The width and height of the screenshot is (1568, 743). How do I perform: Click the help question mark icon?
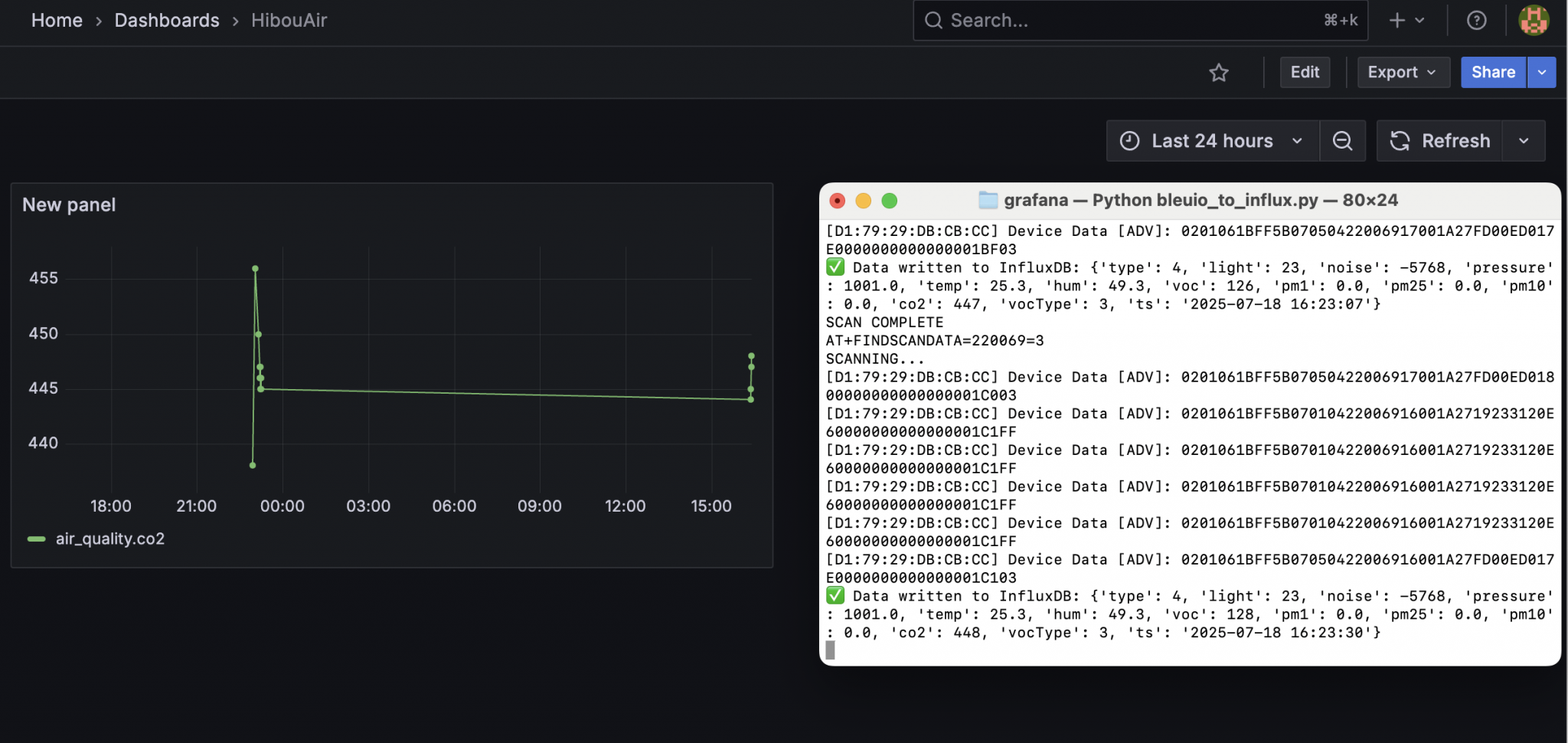[x=1475, y=21]
